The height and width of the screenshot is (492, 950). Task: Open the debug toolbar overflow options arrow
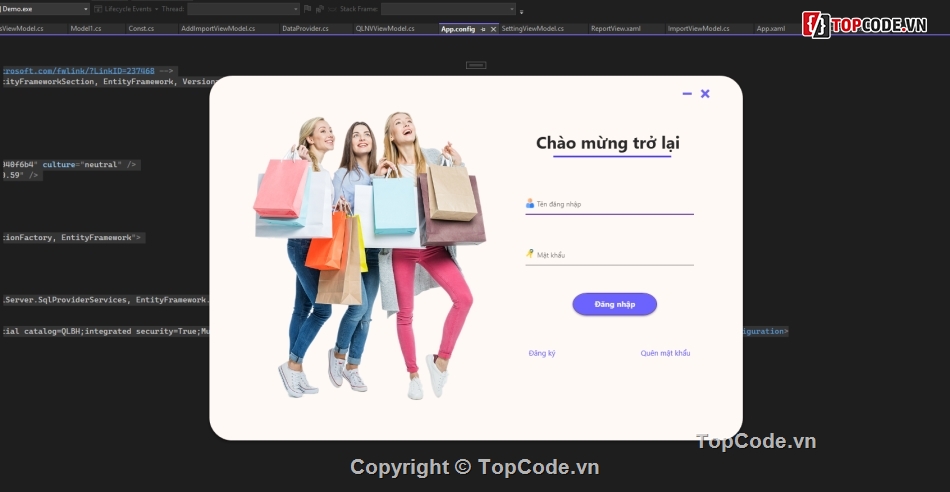click(522, 11)
